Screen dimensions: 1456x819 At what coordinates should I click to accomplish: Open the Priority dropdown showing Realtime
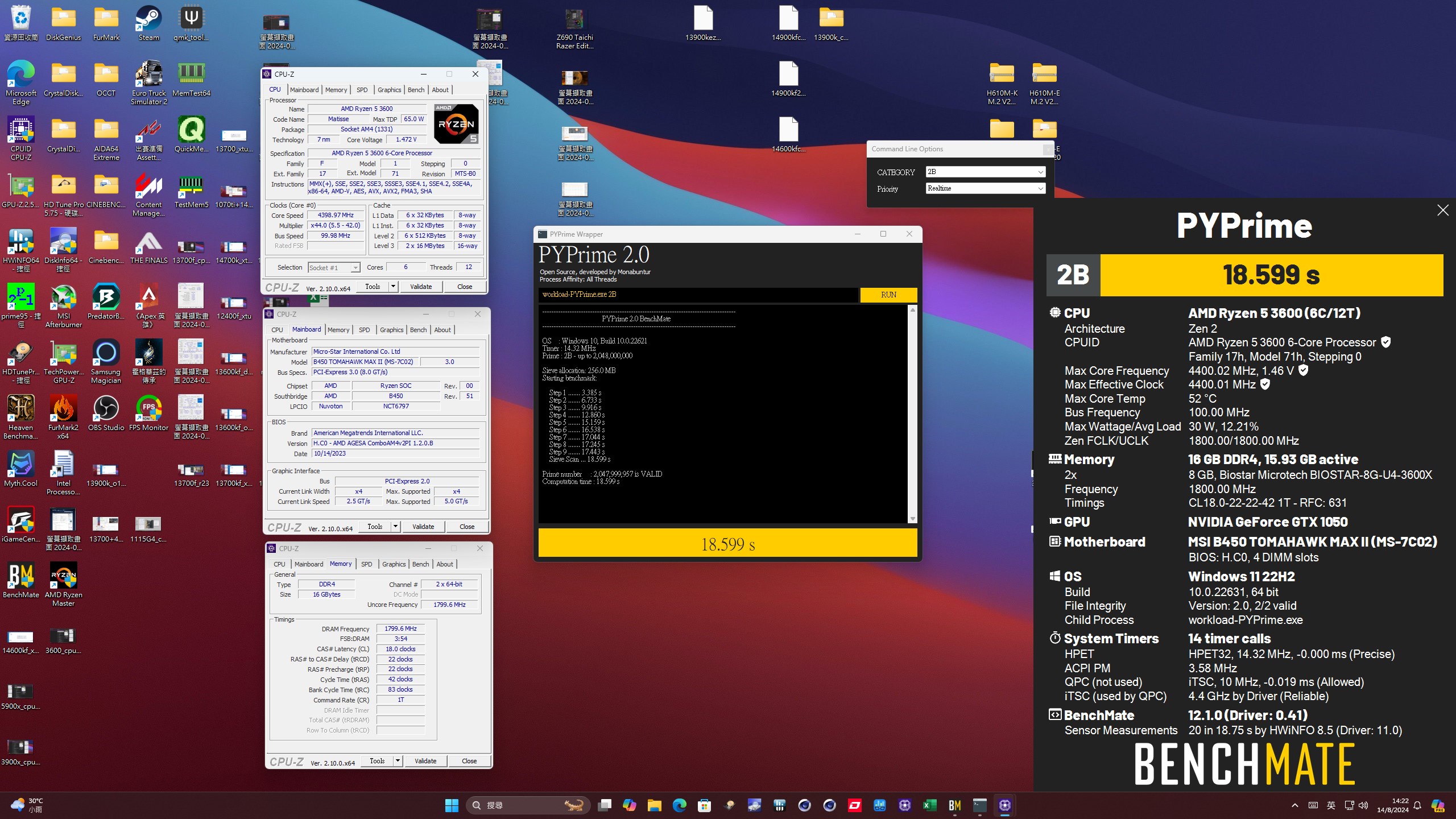pyautogui.click(x=985, y=188)
